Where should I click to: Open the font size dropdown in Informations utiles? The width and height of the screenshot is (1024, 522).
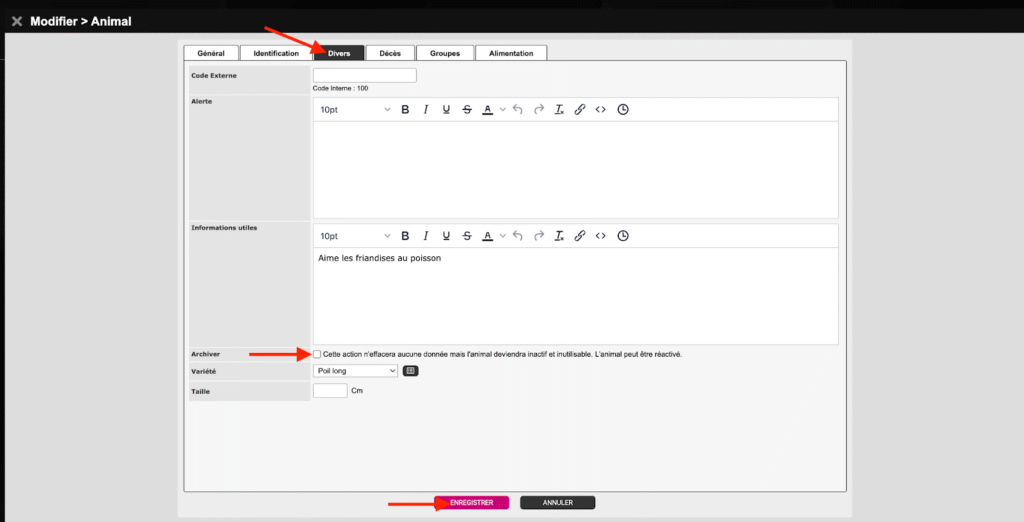[355, 236]
